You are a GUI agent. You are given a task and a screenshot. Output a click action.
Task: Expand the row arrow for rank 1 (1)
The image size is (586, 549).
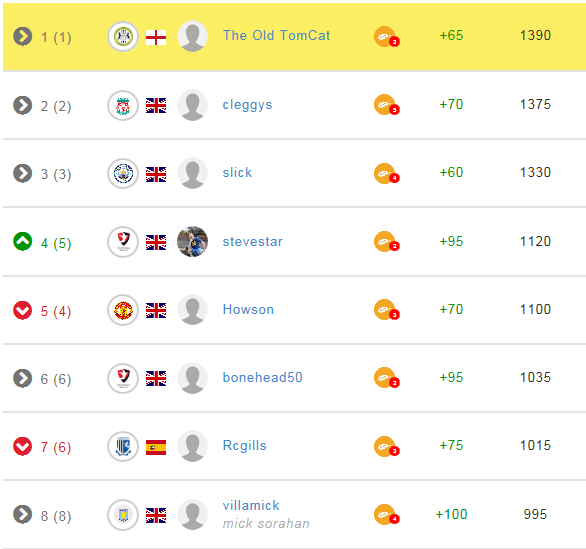(23, 36)
